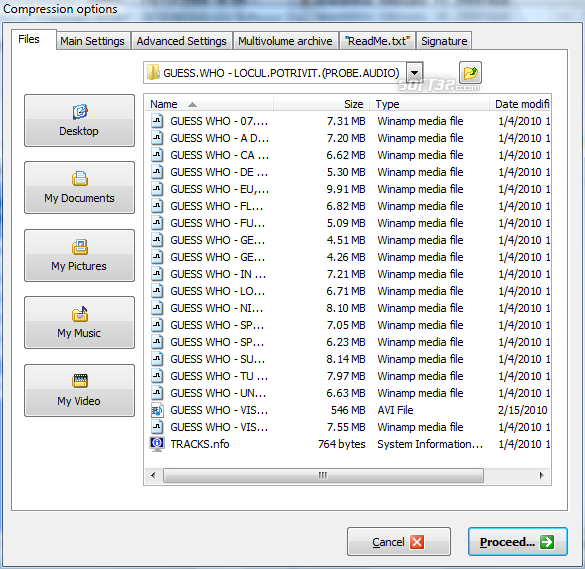Select the file icon of GUESS WHO - 07
Viewport: 585px width, 569px height.
coord(157,121)
